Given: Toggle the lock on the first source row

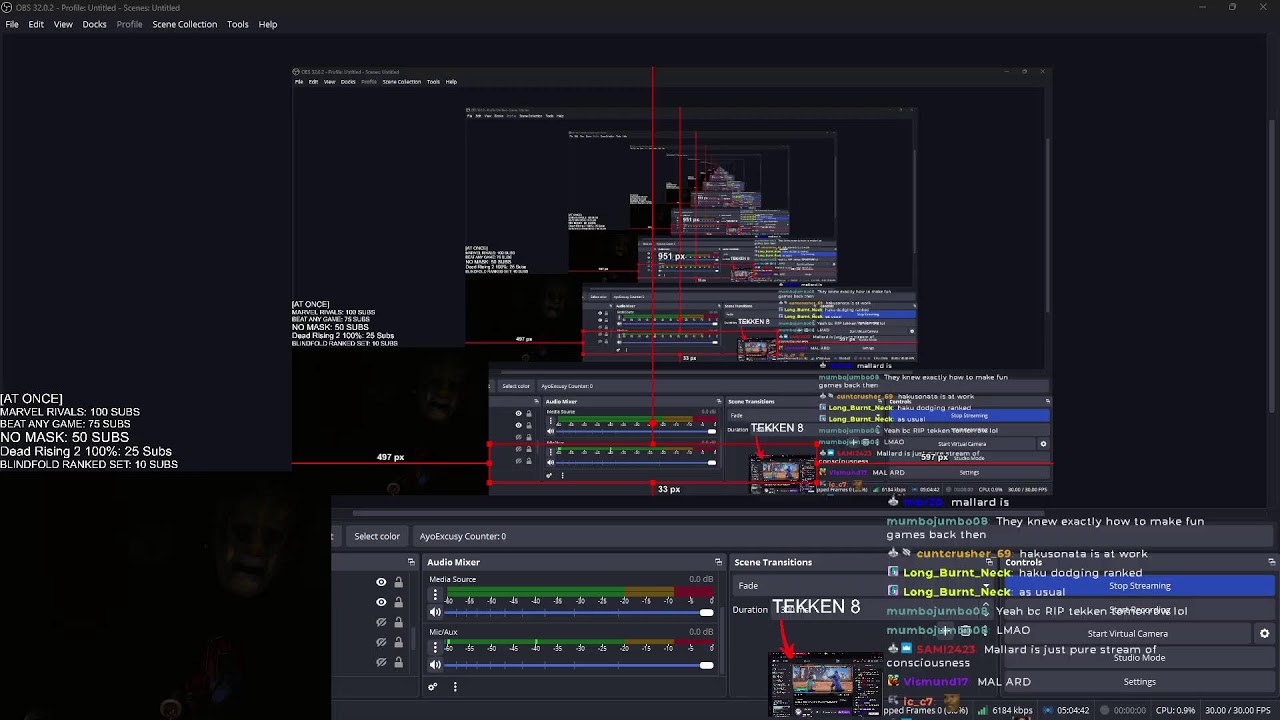Looking at the screenshot, I should click(398, 582).
